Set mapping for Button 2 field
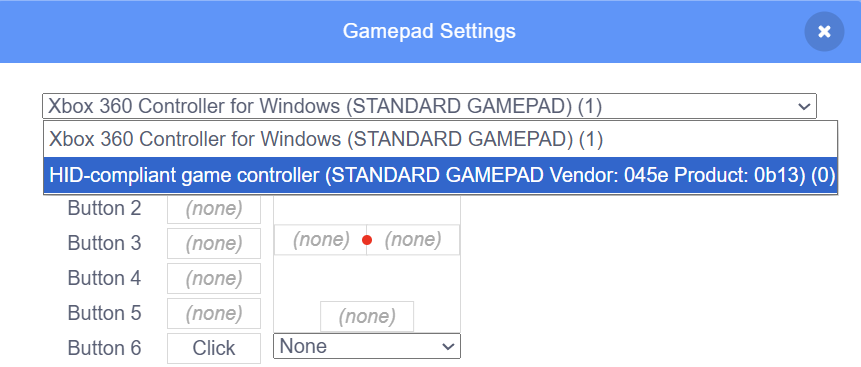Screen dimensions: 861x367 point(214,209)
